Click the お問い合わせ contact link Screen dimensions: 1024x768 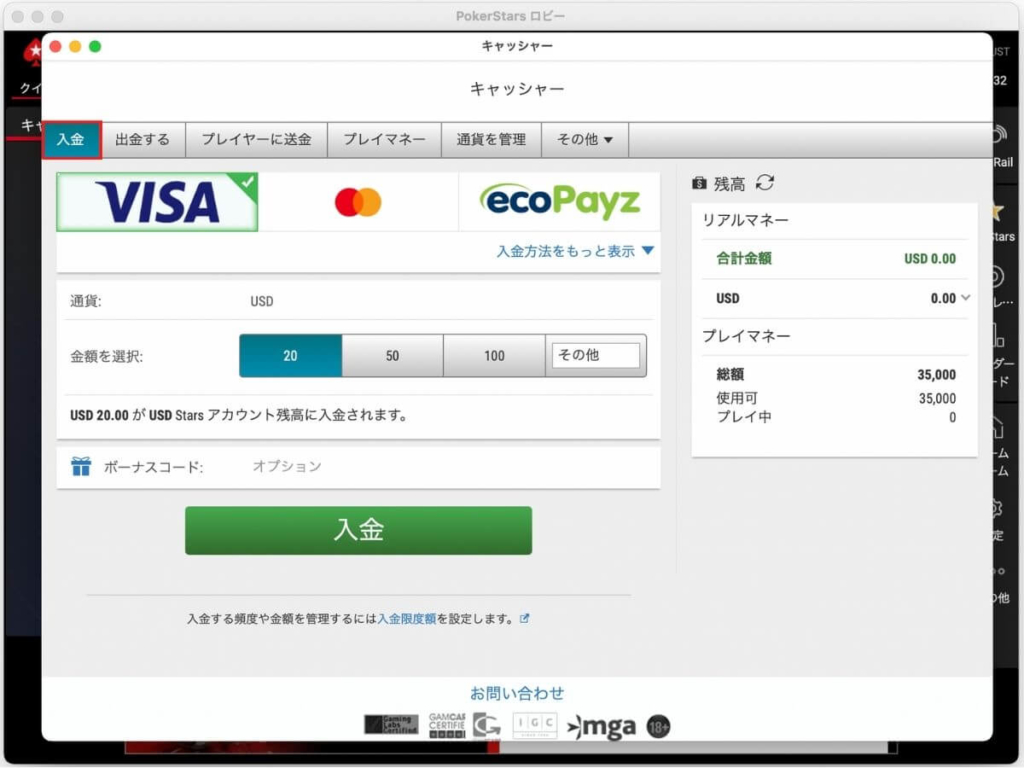(x=517, y=693)
